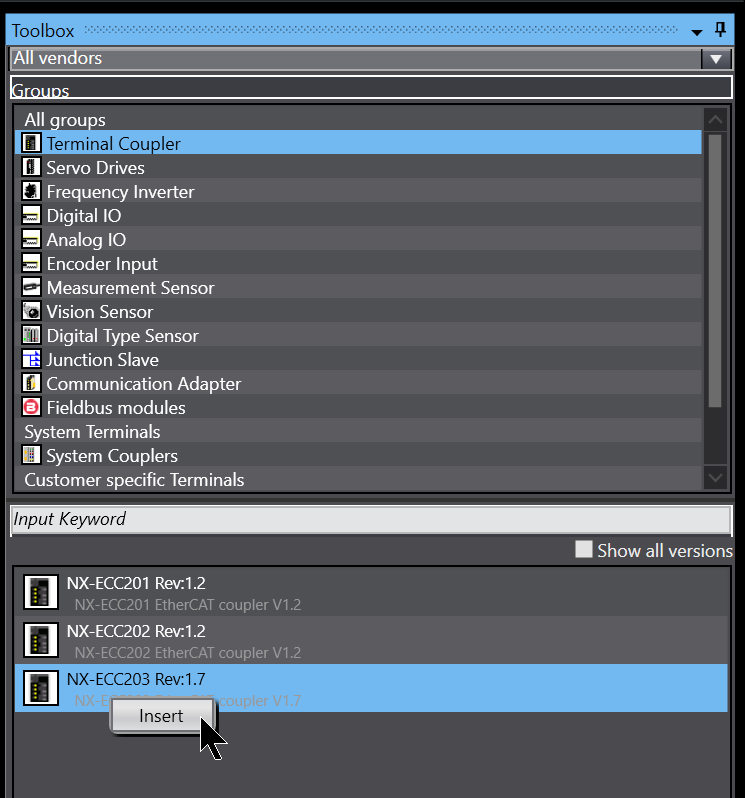
Task: Click NX-ECC201 EtherCAT coupler V1.2 description
Action: (x=188, y=605)
